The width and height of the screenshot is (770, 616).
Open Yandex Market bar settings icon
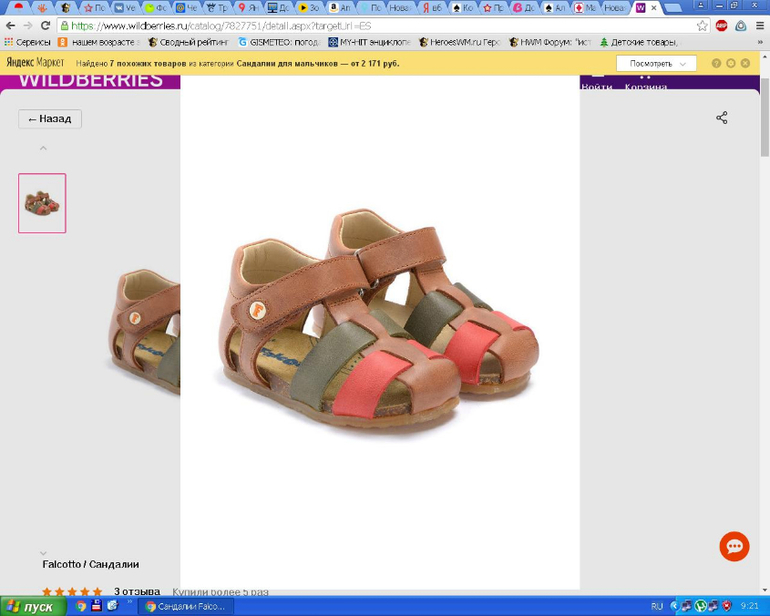[731, 63]
